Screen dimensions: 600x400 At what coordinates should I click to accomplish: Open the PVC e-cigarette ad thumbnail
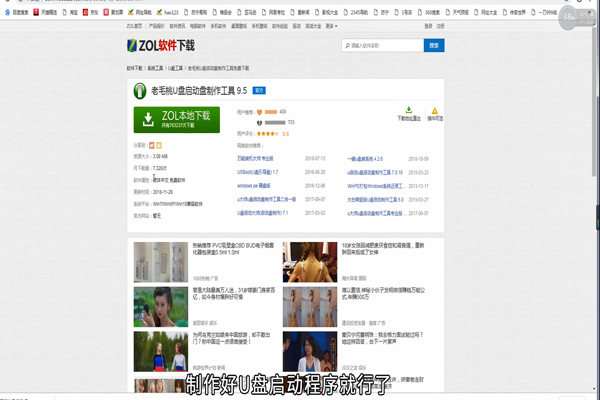click(161, 262)
